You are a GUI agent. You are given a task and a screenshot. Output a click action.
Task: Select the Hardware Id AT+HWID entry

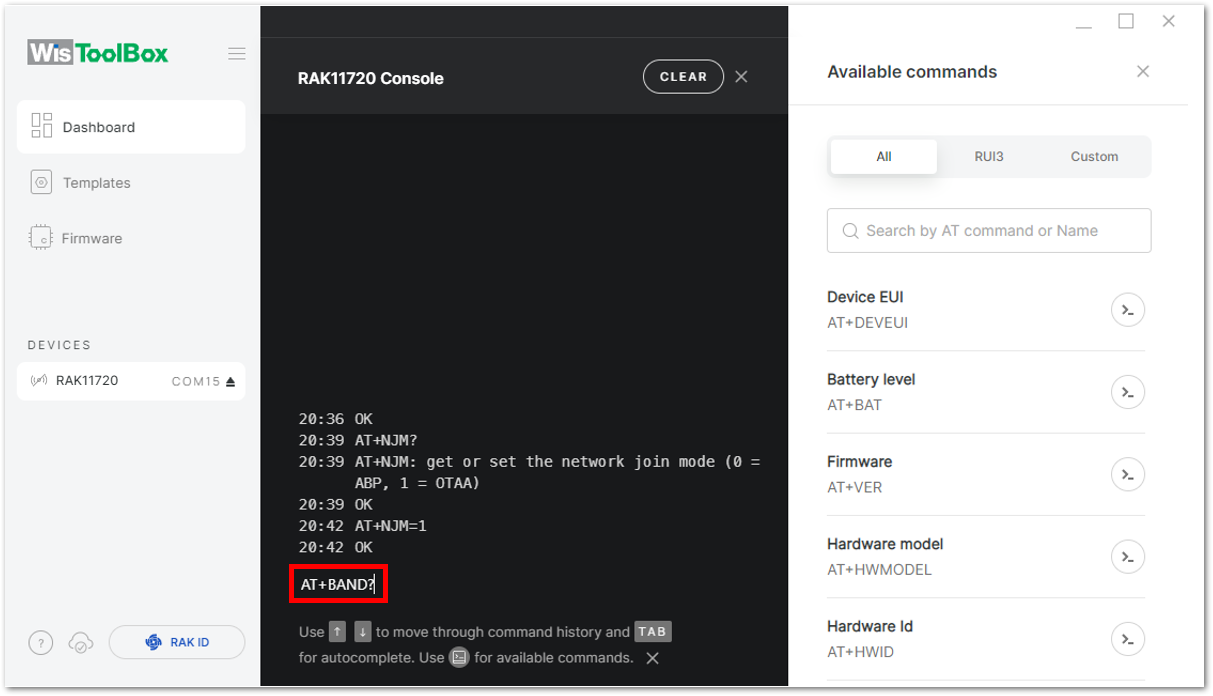coord(986,639)
